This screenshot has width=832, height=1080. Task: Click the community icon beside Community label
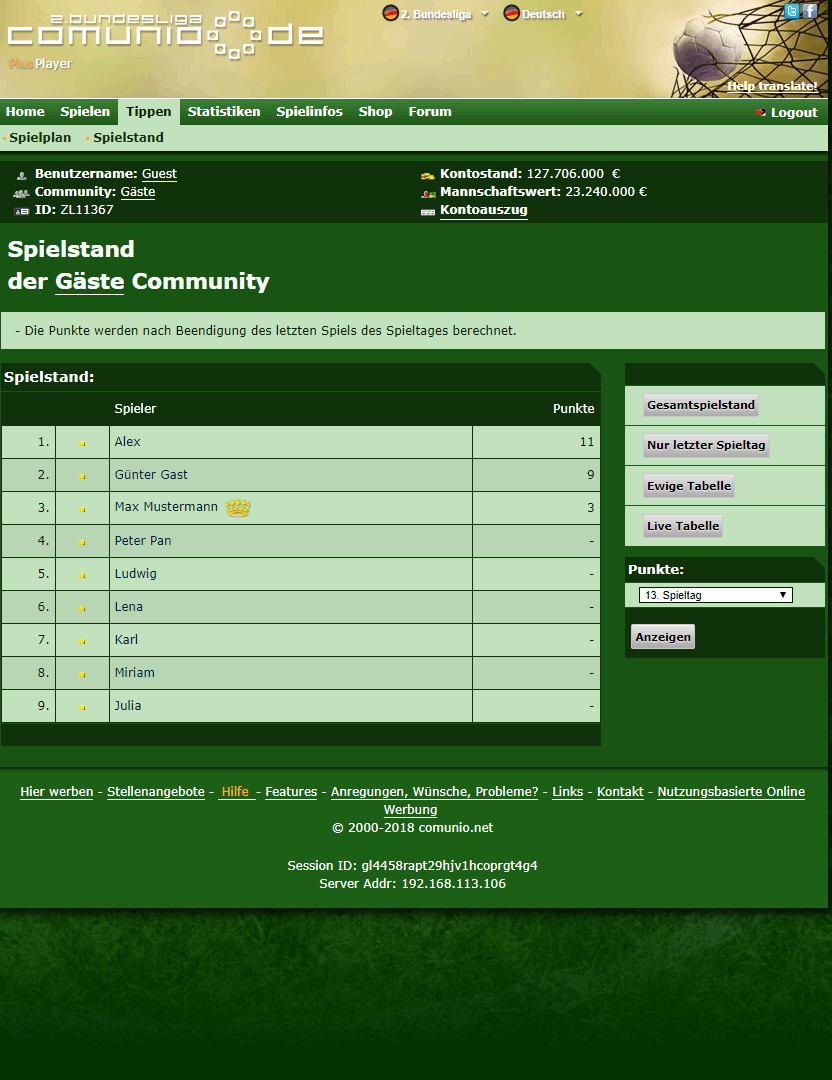pos(21,193)
